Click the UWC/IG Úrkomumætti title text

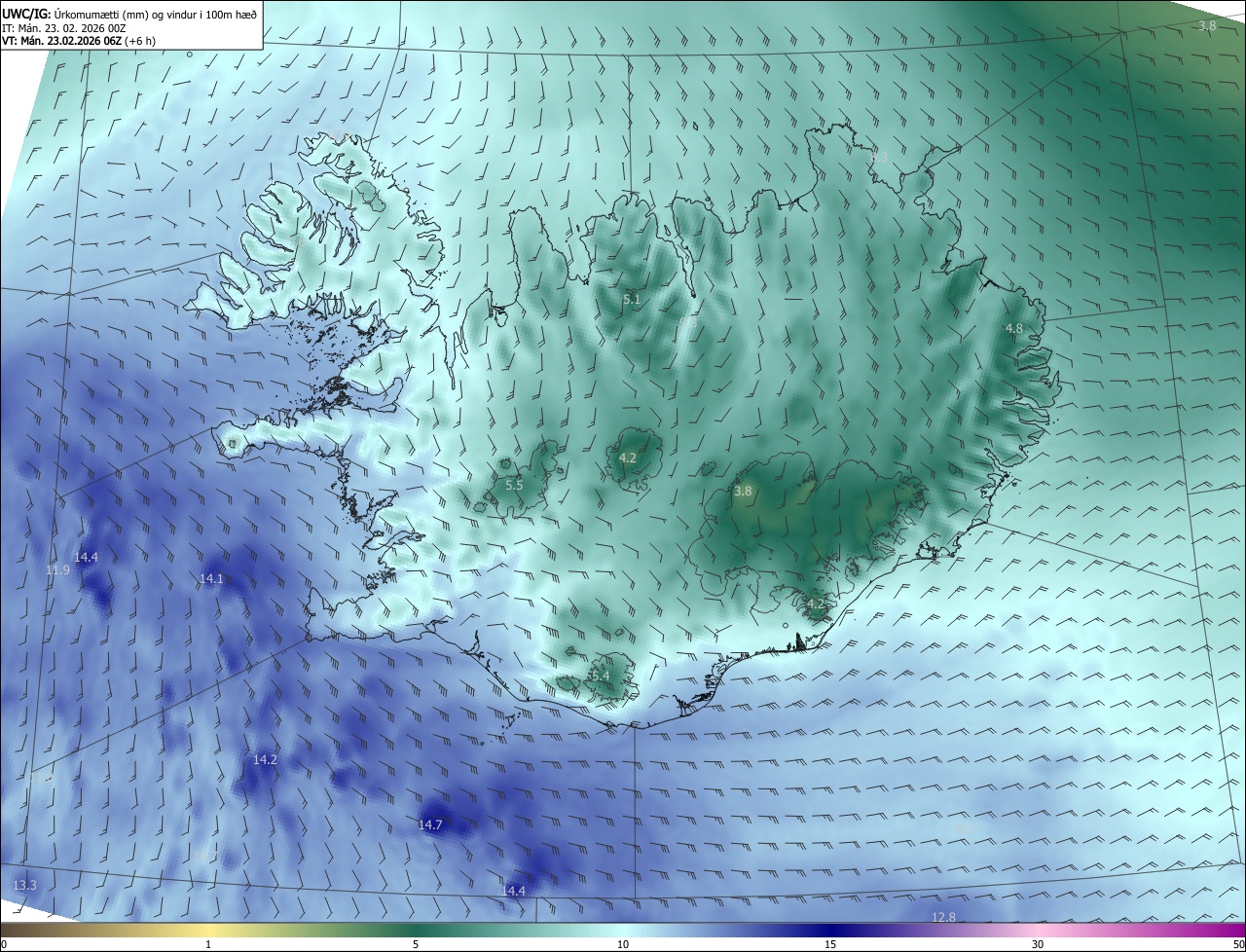pyautogui.click(x=128, y=13)
